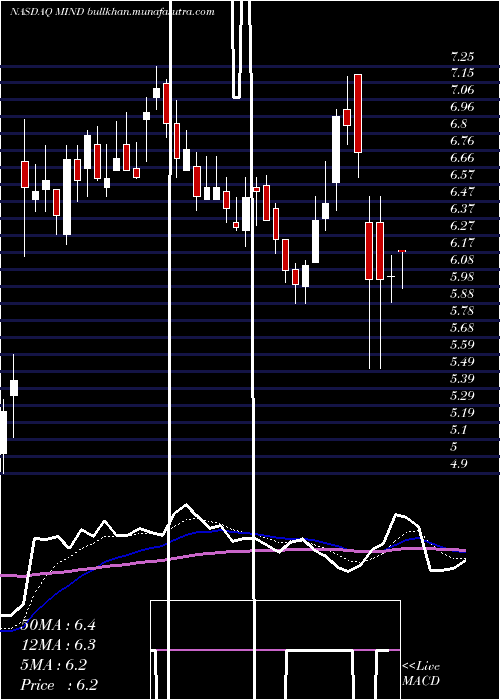Click the 12MA : 6.3 readout
The height and width of the screenshot is (700, 500).
click(x=58, y=645)
